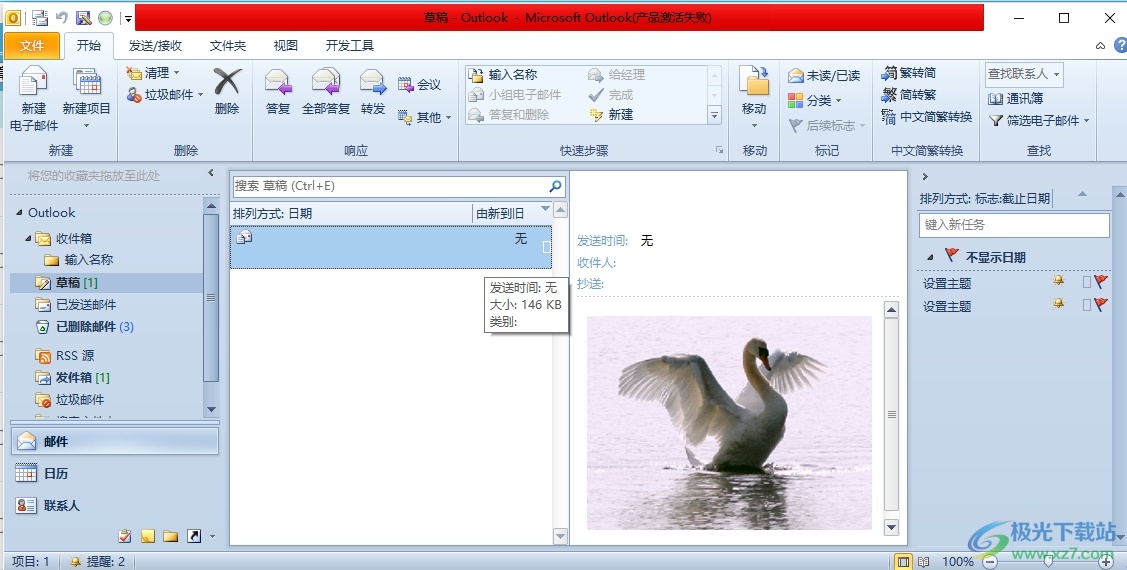Click the Help question mark icon
This screenshot has height=570, width=1127.
point(1120,45)
